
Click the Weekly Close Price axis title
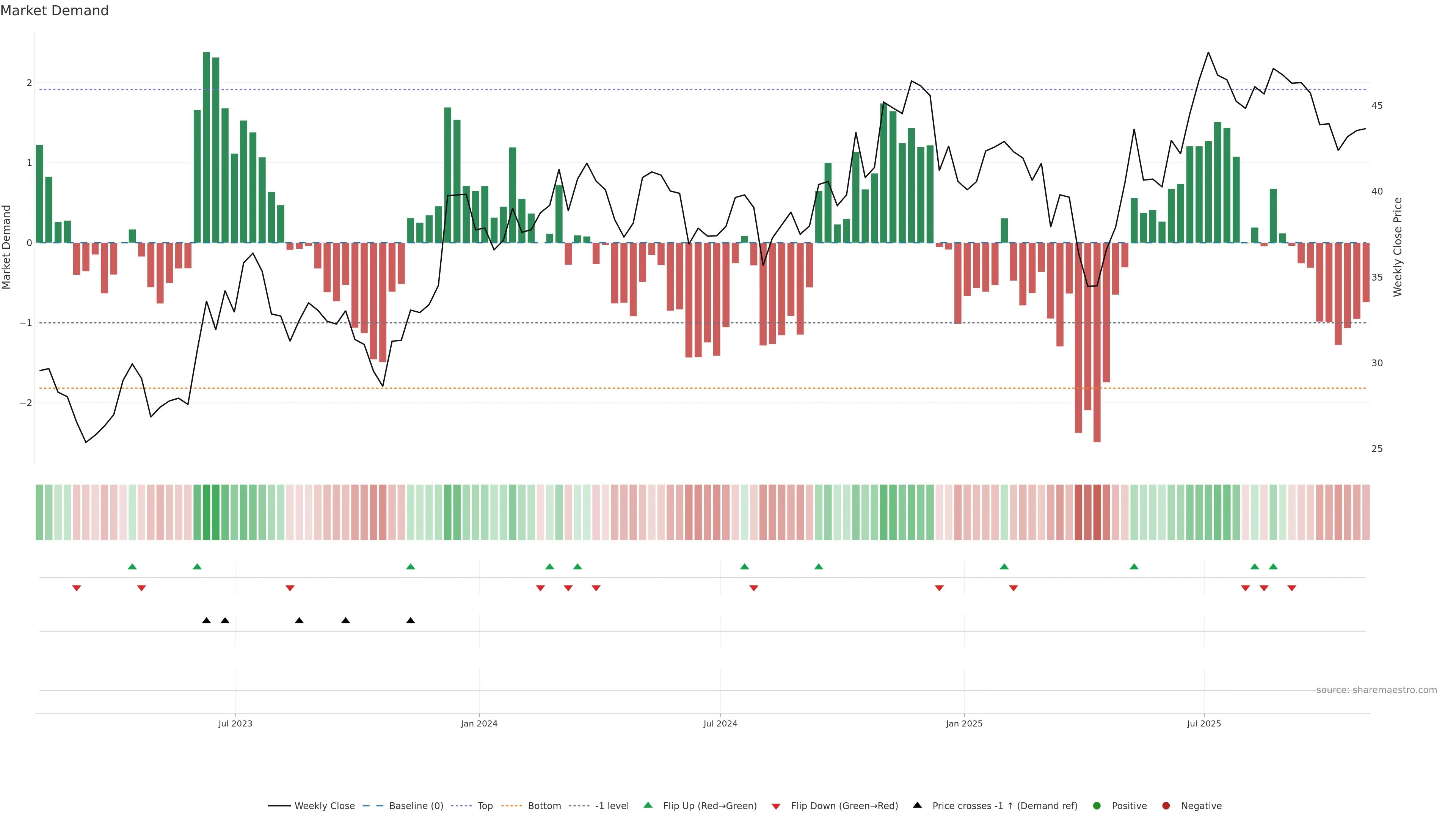pos(1398,247)
